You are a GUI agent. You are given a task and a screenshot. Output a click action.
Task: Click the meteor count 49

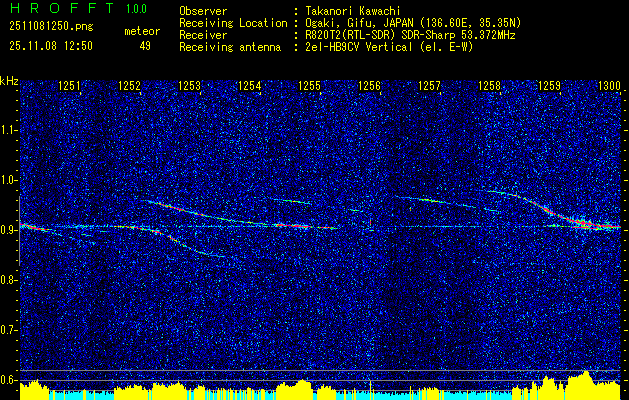click(145, 46)
